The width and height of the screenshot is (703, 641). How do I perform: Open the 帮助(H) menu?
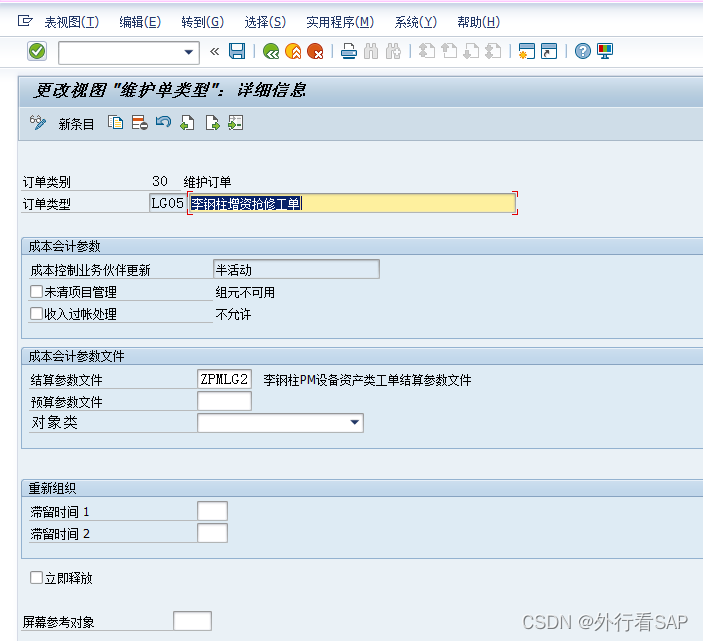click(x=478, y=22)
